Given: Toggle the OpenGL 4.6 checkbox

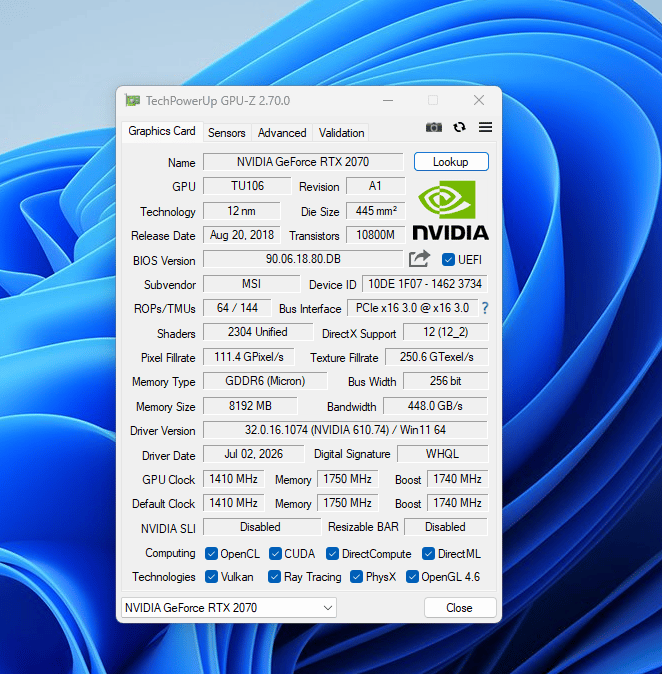Looking at the screenshot, I should (412, 576).
